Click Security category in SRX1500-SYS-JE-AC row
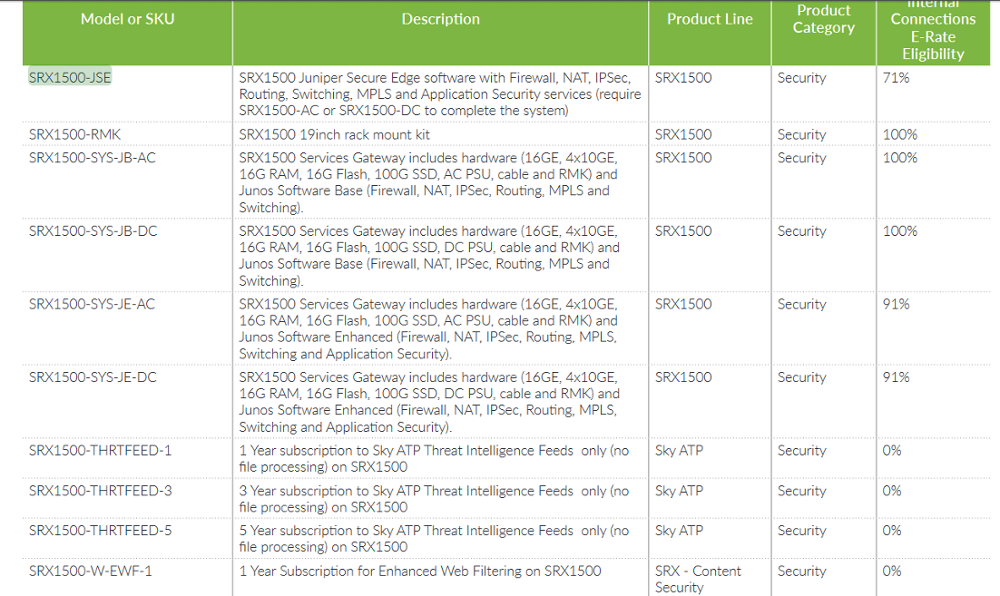This screenshot has height=596, width=1000. click(802, 304)
